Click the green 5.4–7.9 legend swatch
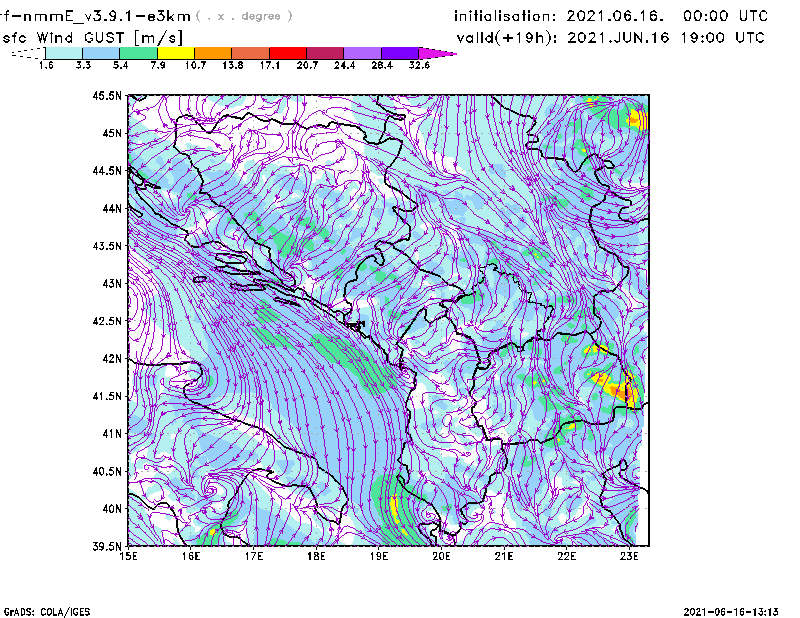The image size is (800, 618). click(138, 53)
